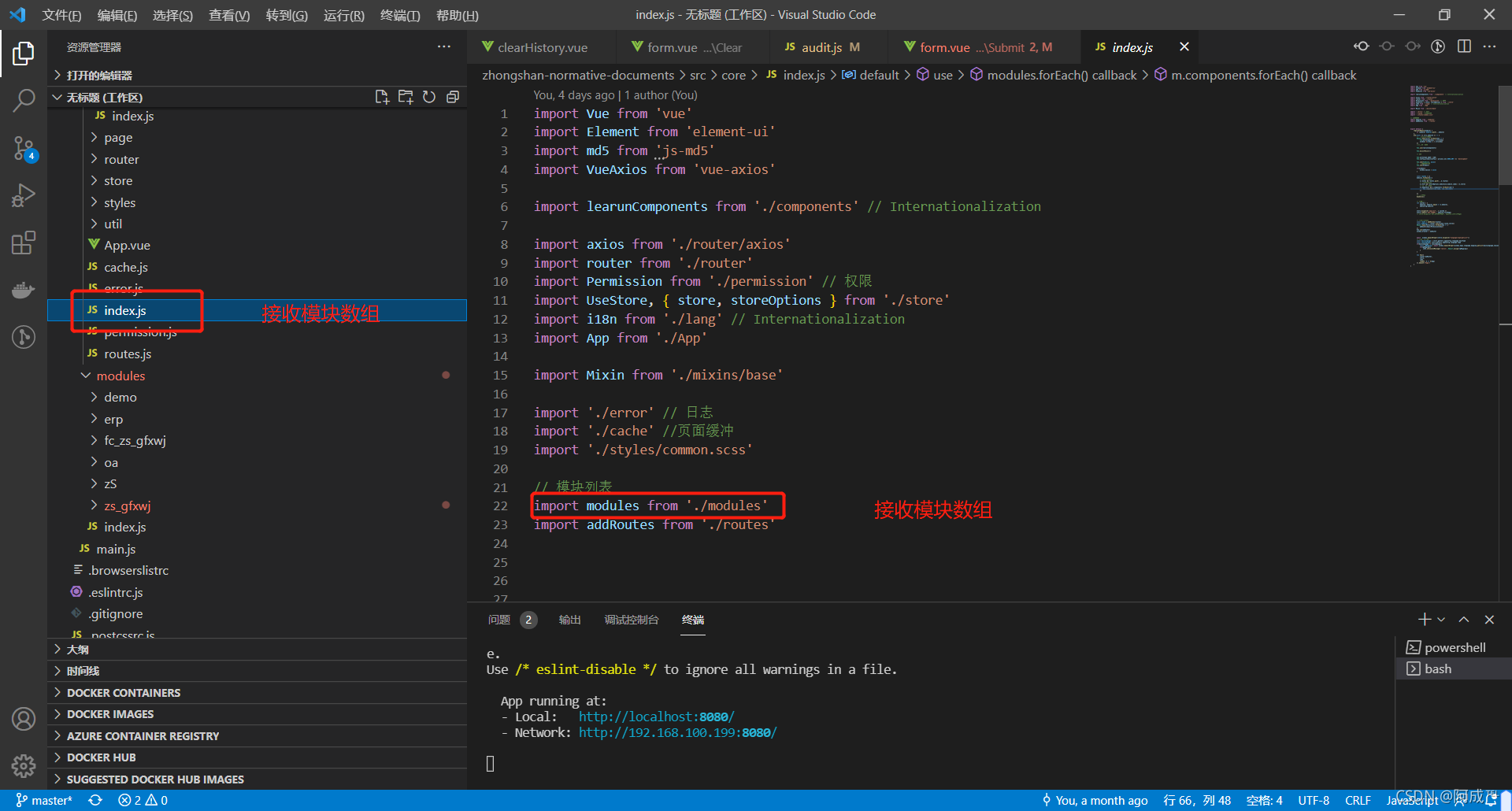Viewport: 1512px width, 811px height.
Task: Click the next change navigation icon
Action: coord(1413,46)
